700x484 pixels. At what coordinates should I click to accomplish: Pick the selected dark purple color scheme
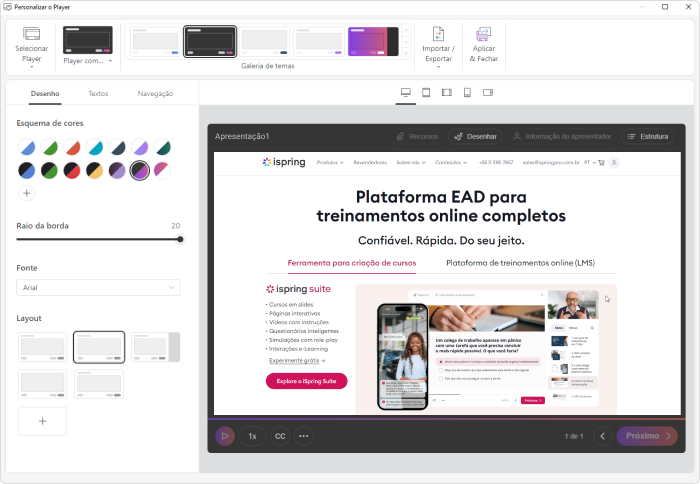pos(140,170)
